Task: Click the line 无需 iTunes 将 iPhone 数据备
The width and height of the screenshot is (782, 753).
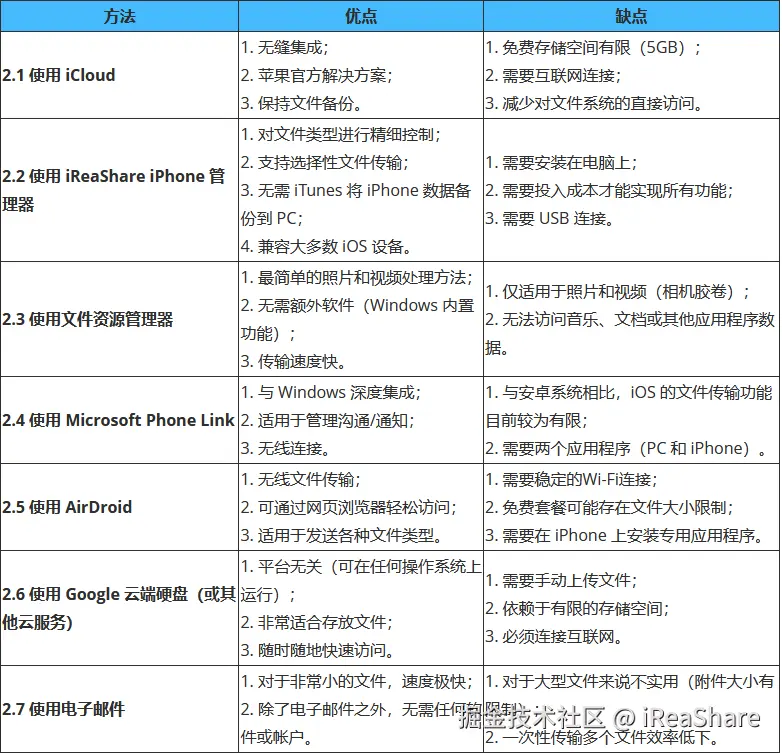Action: pyautogui.click(x=356, y=190)
